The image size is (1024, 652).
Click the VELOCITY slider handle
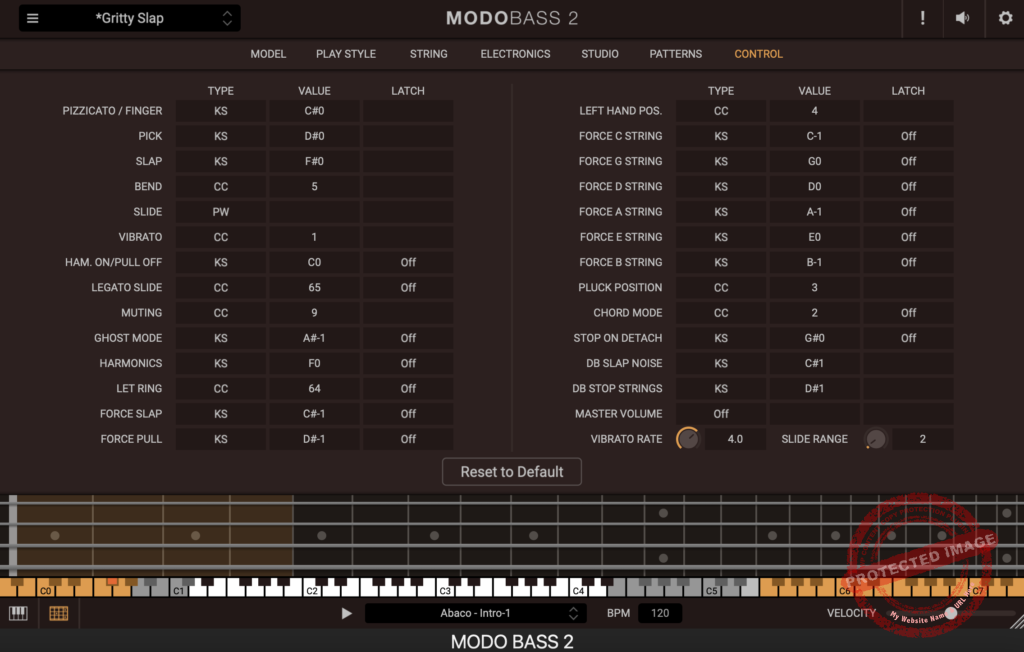coord(952,613)
